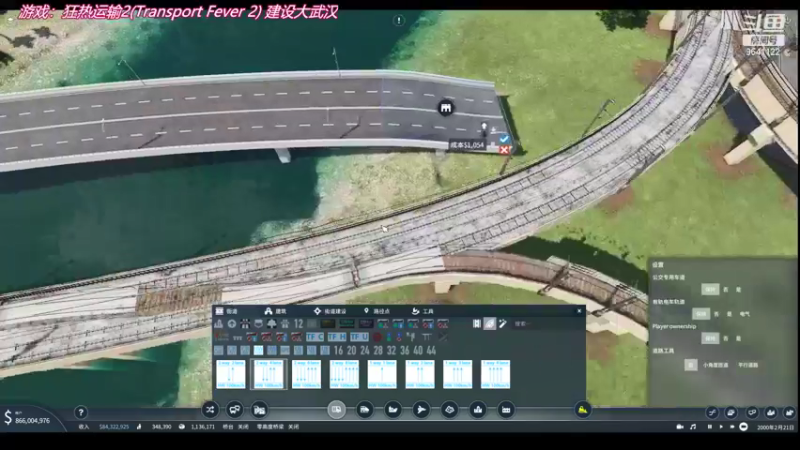Confirm road build with blue checkmark

pyautogui.click(x=504, y=139)
